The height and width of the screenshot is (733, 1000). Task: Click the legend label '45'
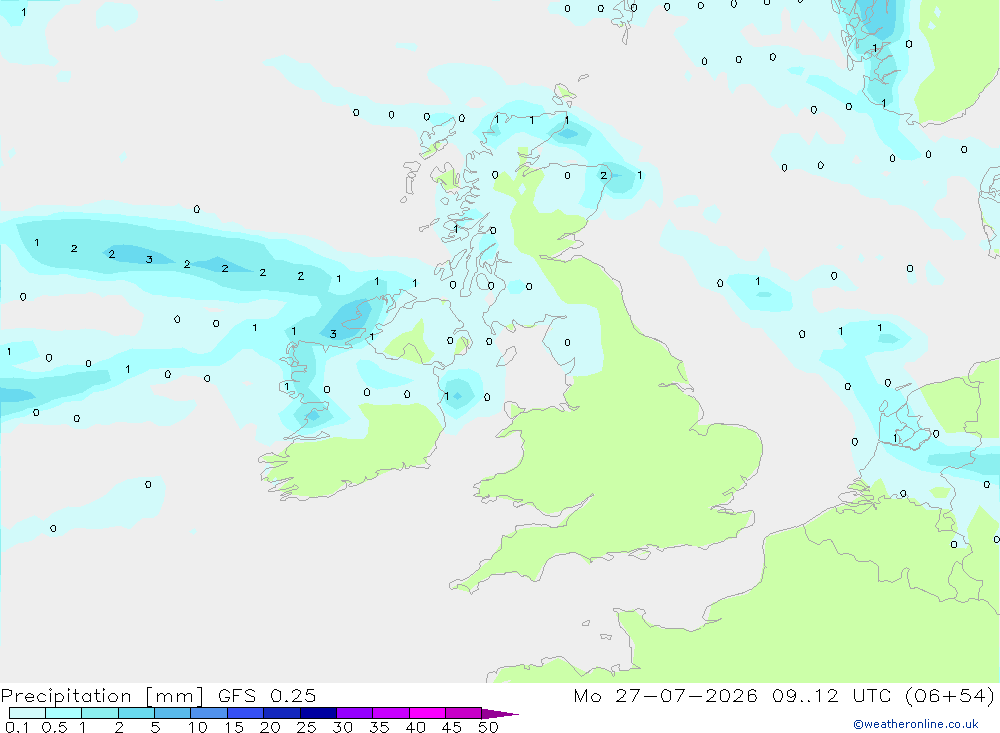click(452, 727)
